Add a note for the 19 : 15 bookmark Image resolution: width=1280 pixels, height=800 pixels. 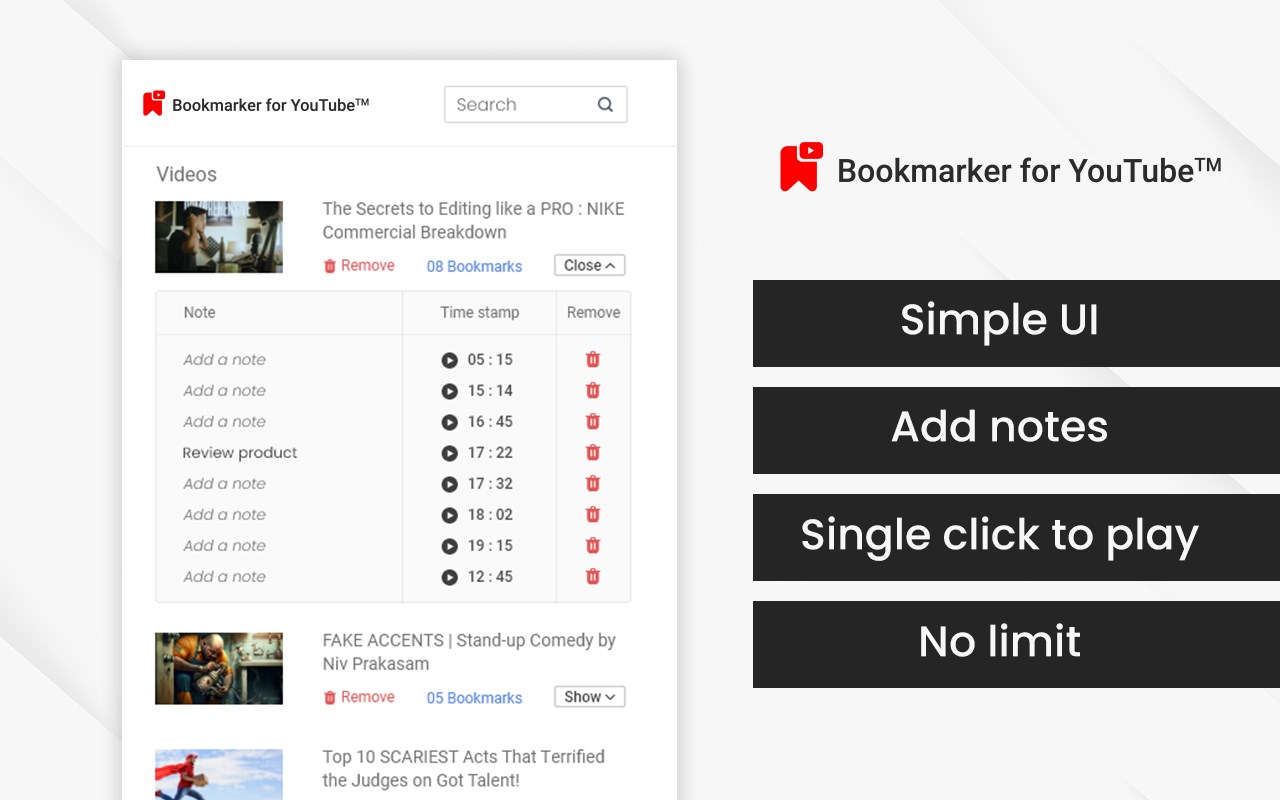pyautogui.click(x=225, y=545)
